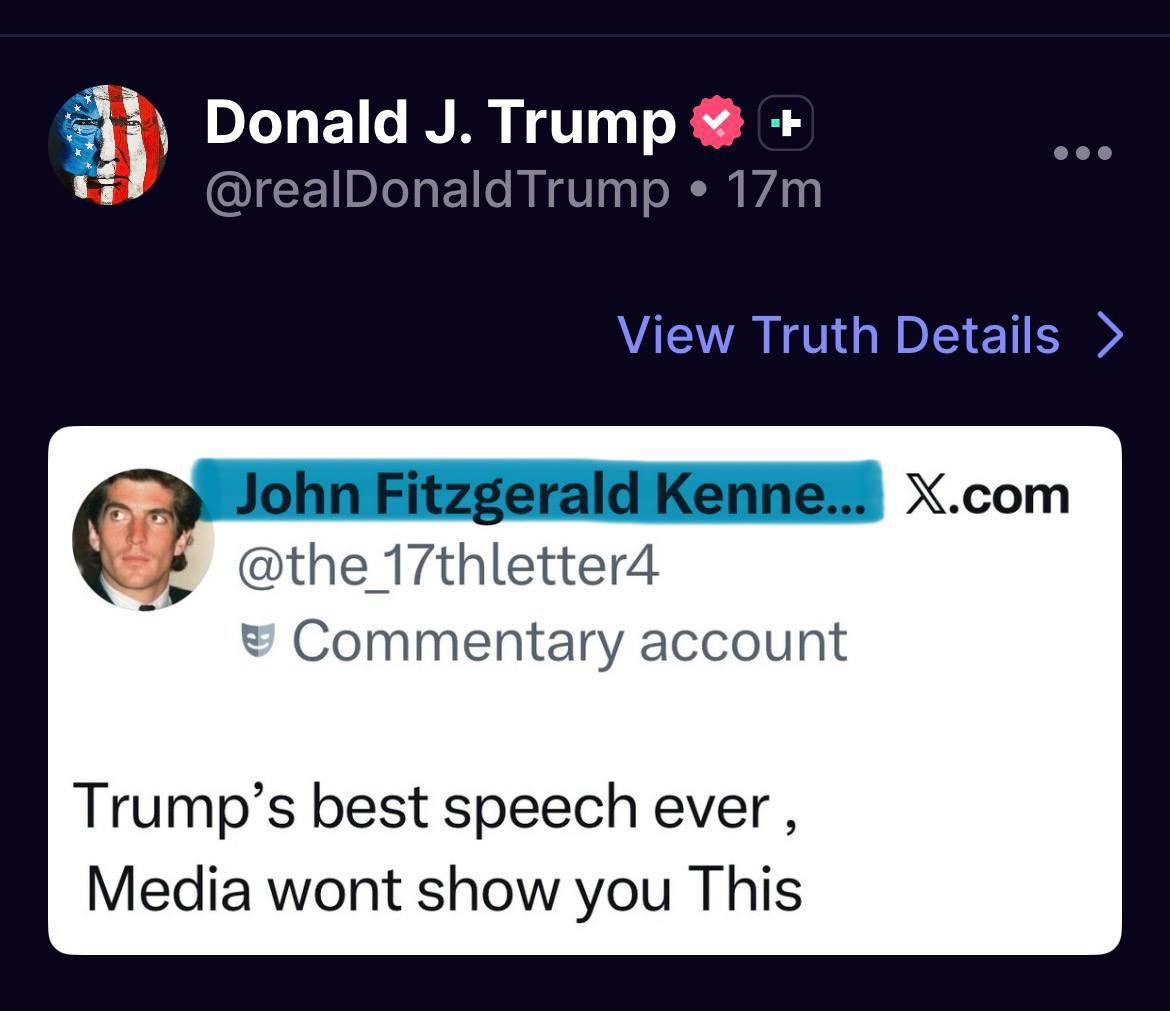This screenshot has width=1170, height=1011.
Task: Click the red verified checkmark badge
Action: pyautogui.click(x=717, y=124)
